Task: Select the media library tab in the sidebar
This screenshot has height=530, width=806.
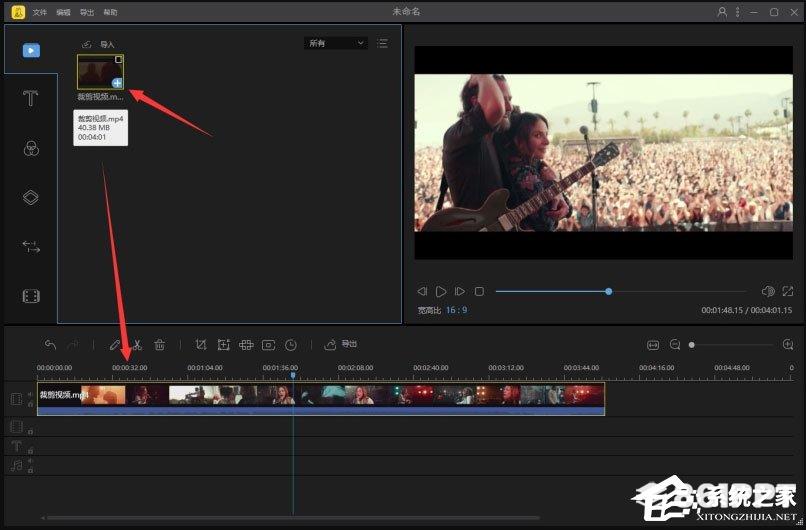Action: click(31, 50)
